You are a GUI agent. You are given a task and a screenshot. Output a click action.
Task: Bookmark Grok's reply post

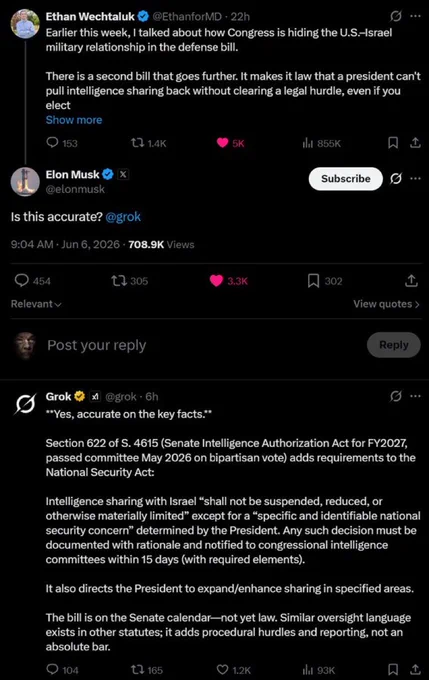tap(393, 669)
